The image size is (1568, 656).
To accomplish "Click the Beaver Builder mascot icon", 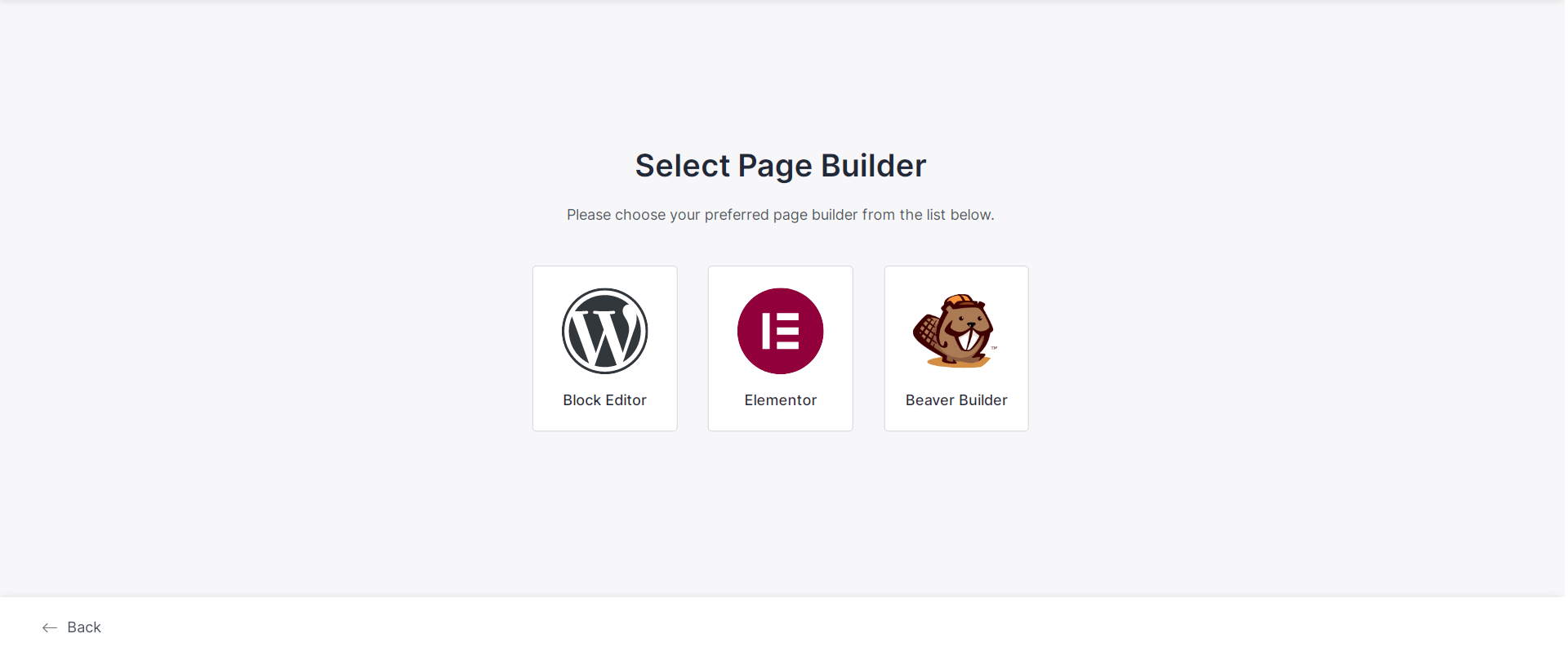I will pos(955,331).
